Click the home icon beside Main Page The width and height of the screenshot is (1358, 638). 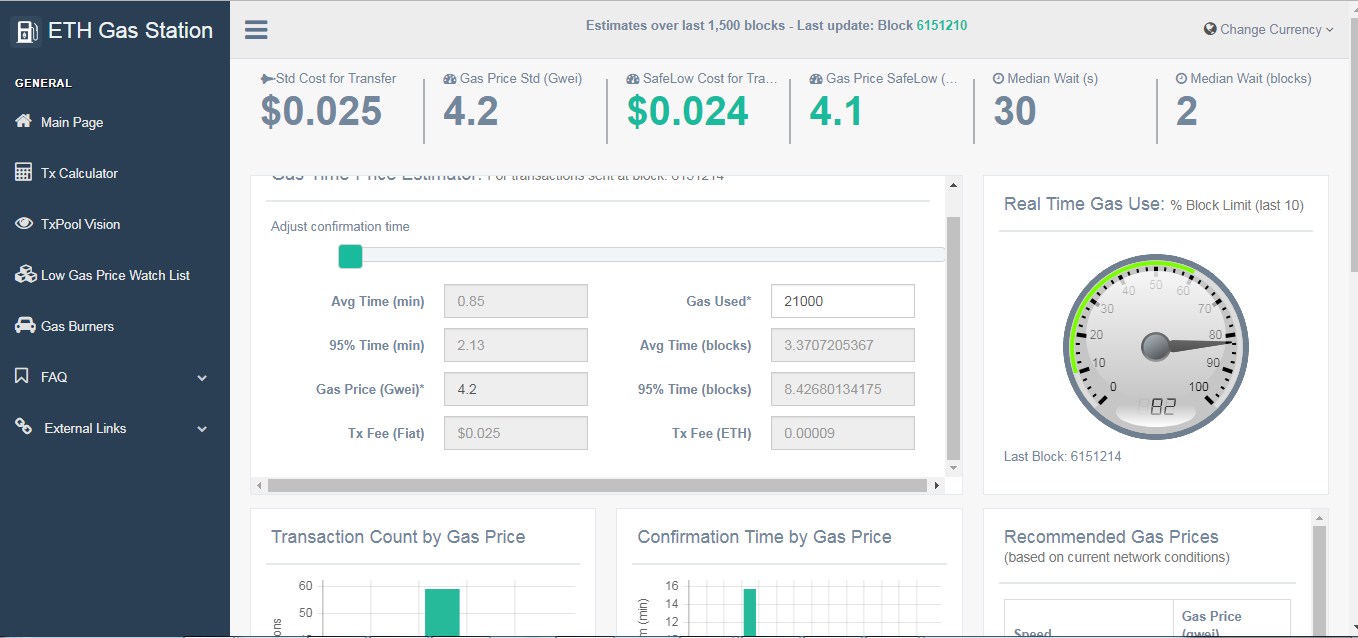tap(23, 121)
